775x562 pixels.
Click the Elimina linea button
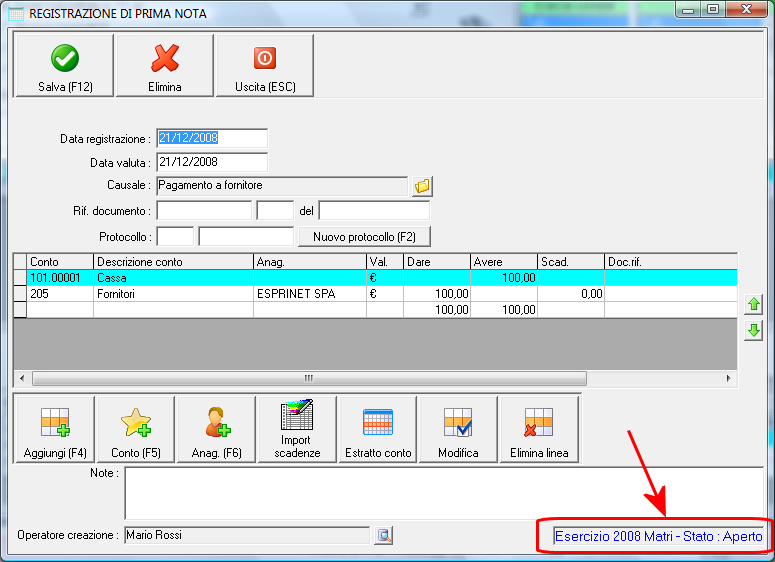(x=539, y=430)
